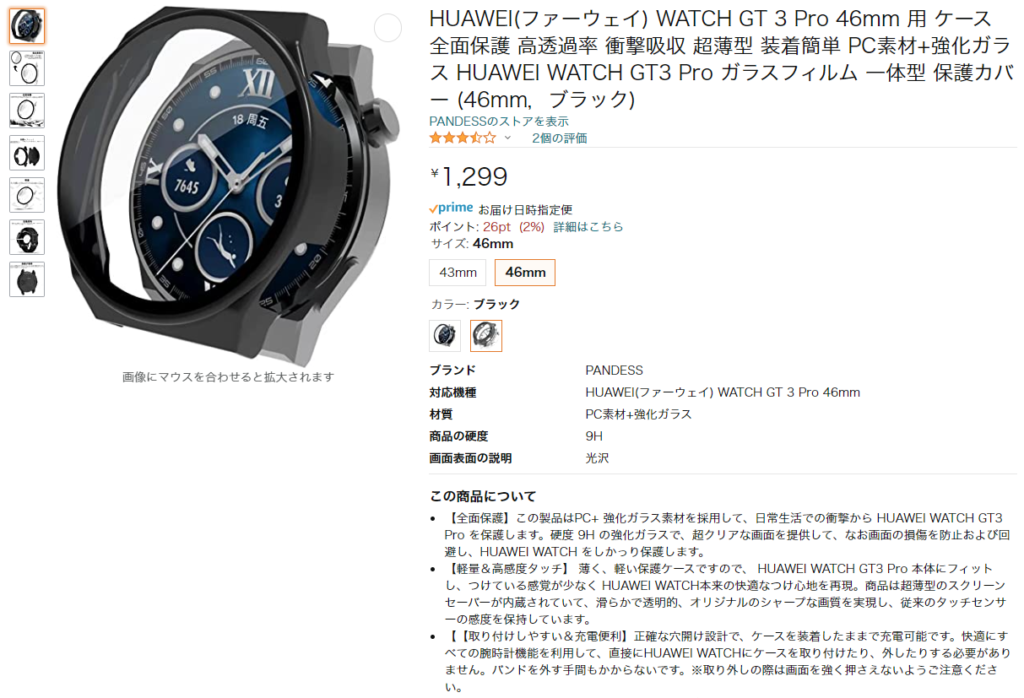1024x698 pixels.
Task: Open the last thumbnail of watch back
Action: (27, 279)
